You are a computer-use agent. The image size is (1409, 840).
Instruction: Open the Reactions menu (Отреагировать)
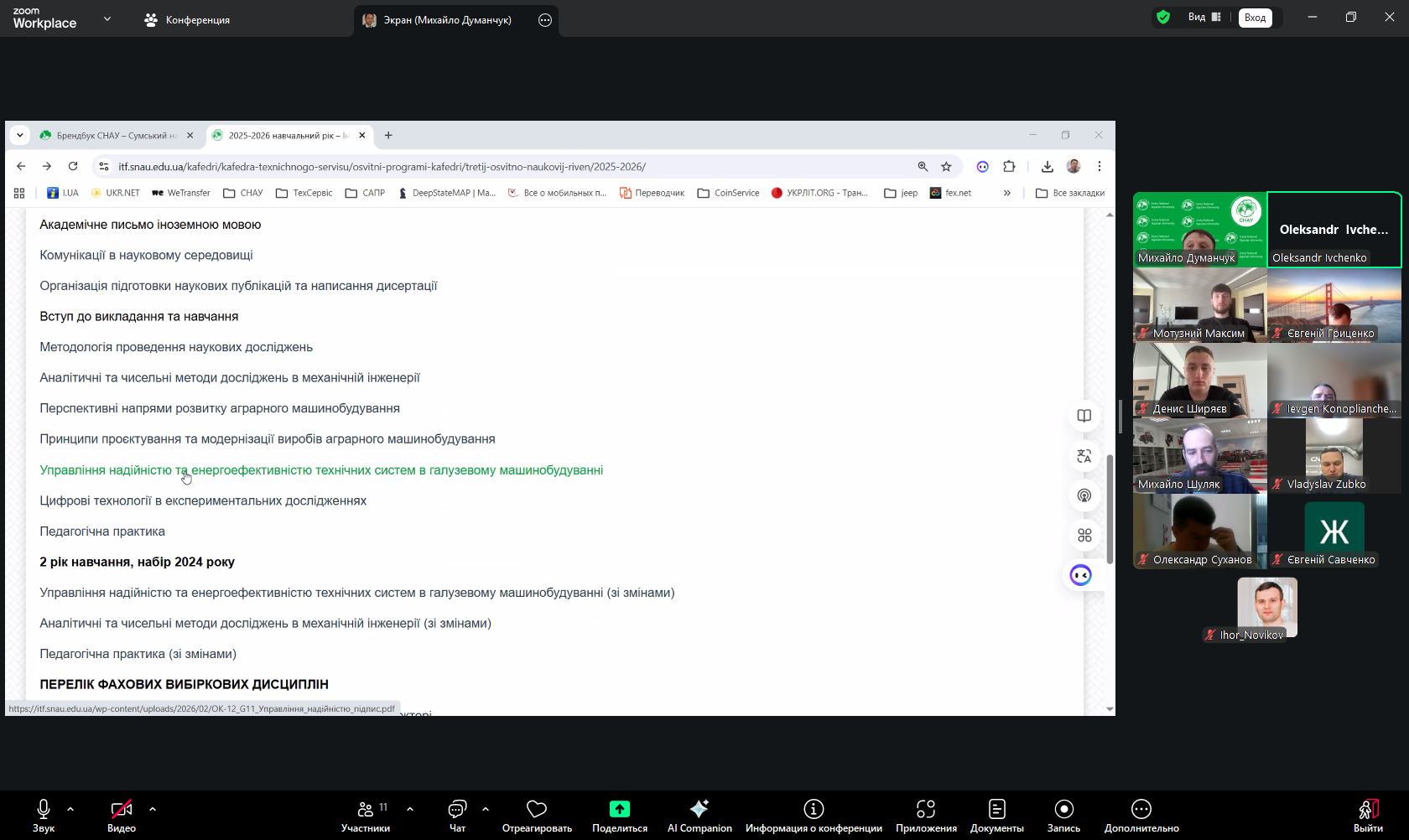(537, 815)
